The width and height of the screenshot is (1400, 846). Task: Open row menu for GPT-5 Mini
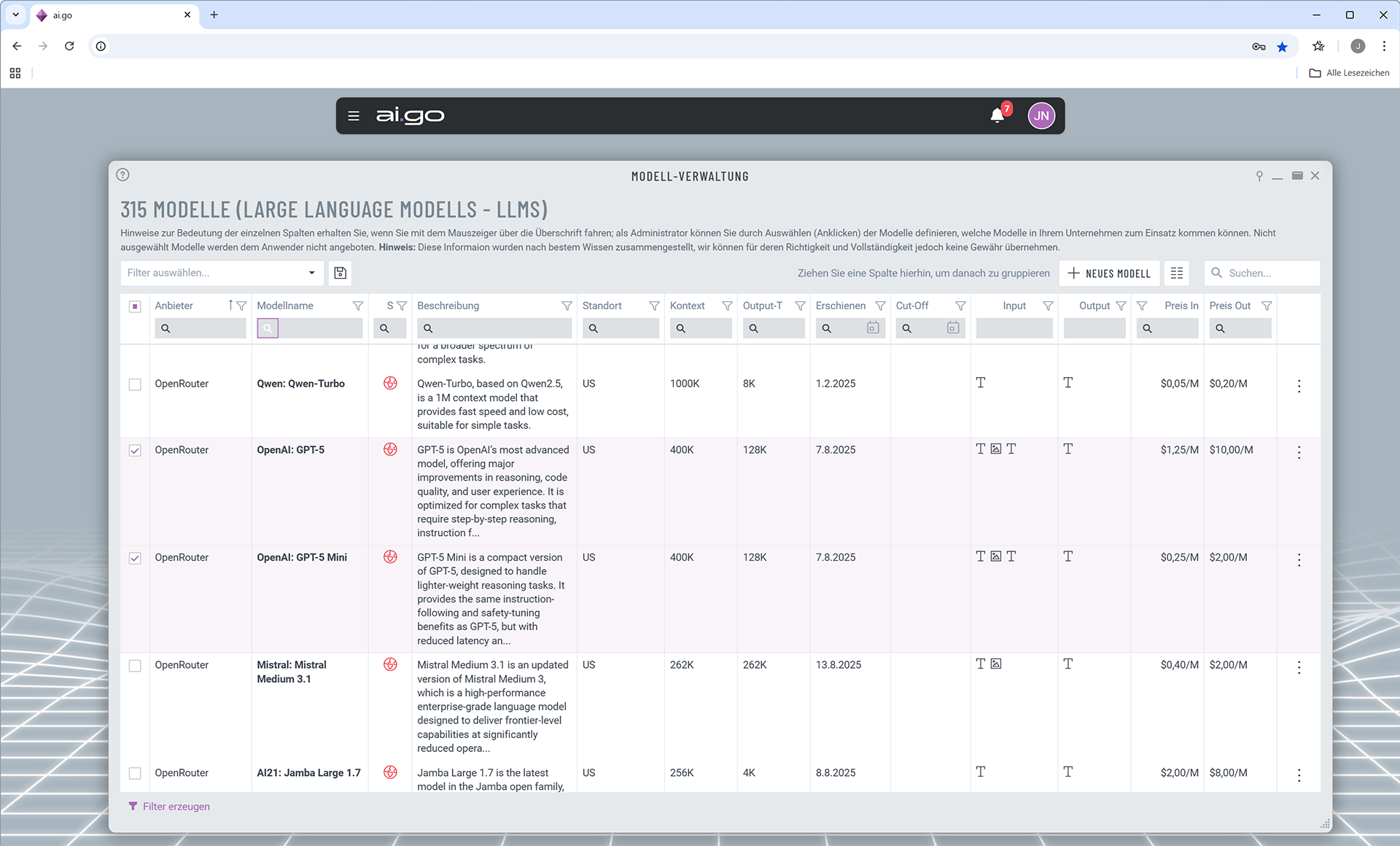tap(1299, 559)
